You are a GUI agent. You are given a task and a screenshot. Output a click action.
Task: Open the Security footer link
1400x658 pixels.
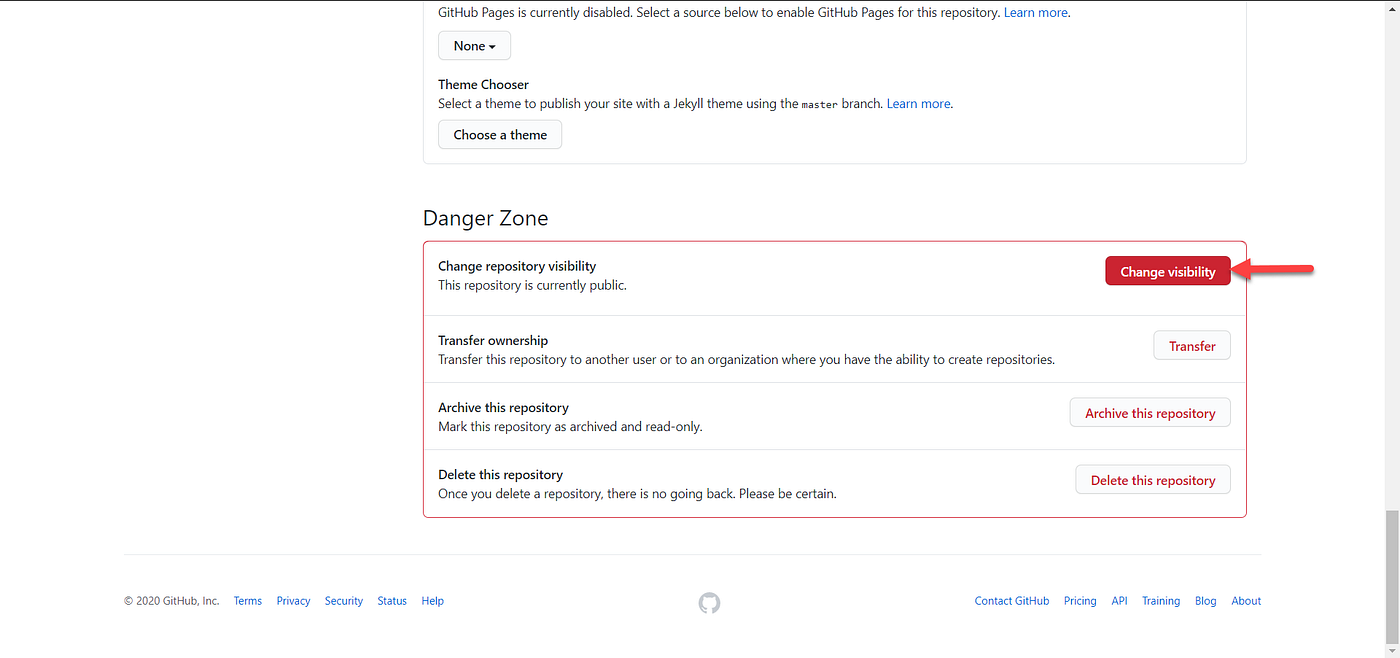(343, 600)
